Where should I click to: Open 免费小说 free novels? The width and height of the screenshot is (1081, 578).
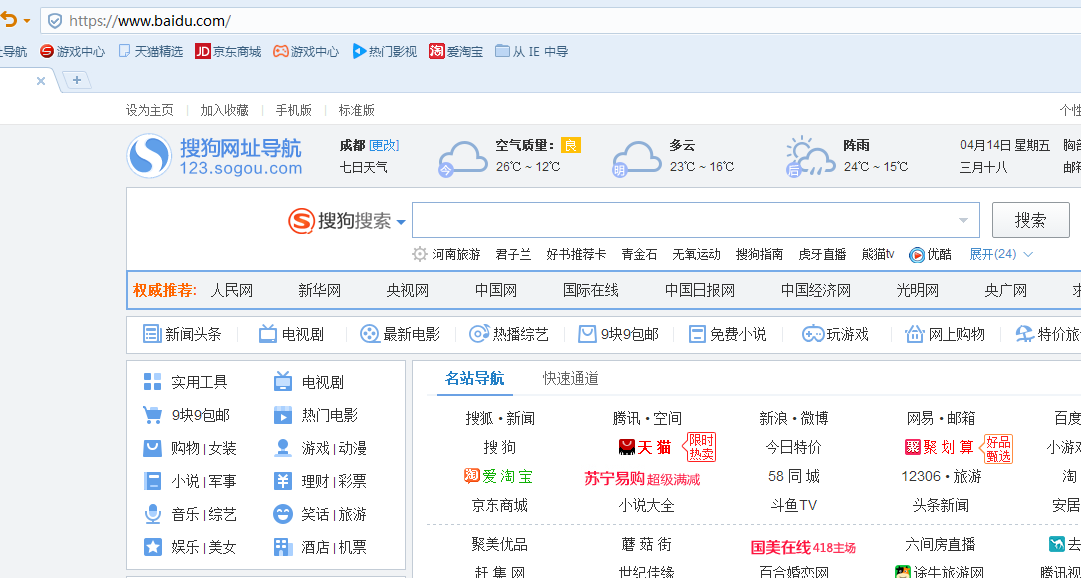tap(727, 335)
